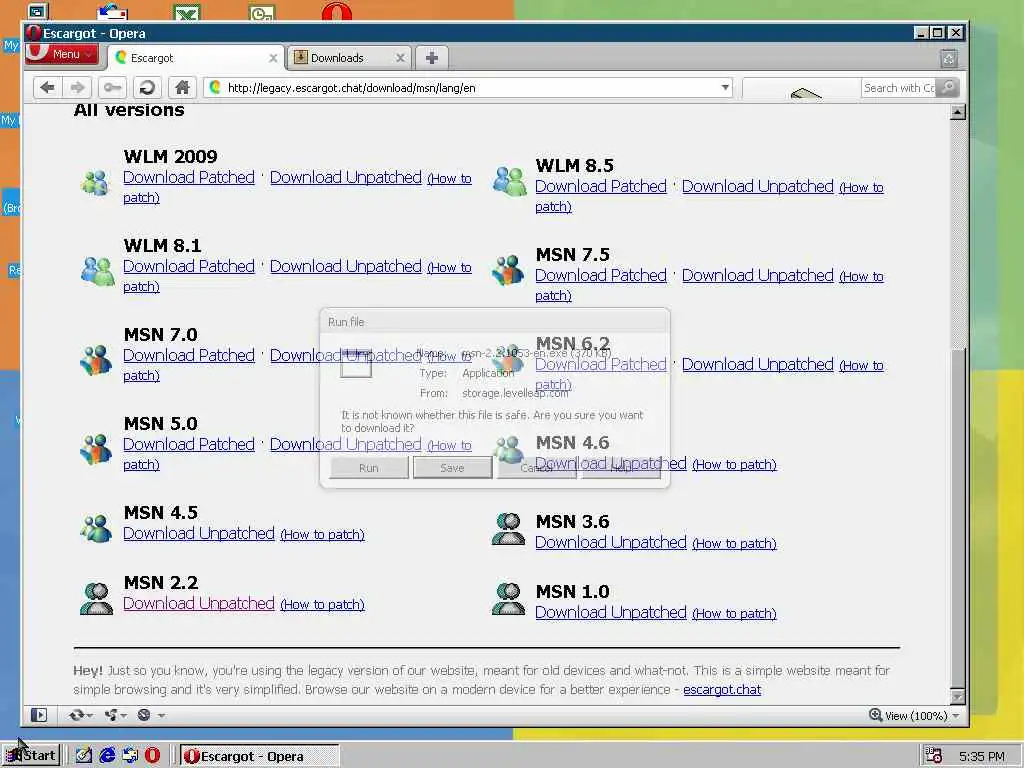Download Patched MSN 7.5
1024x768 pixels.
coord(601,276)
